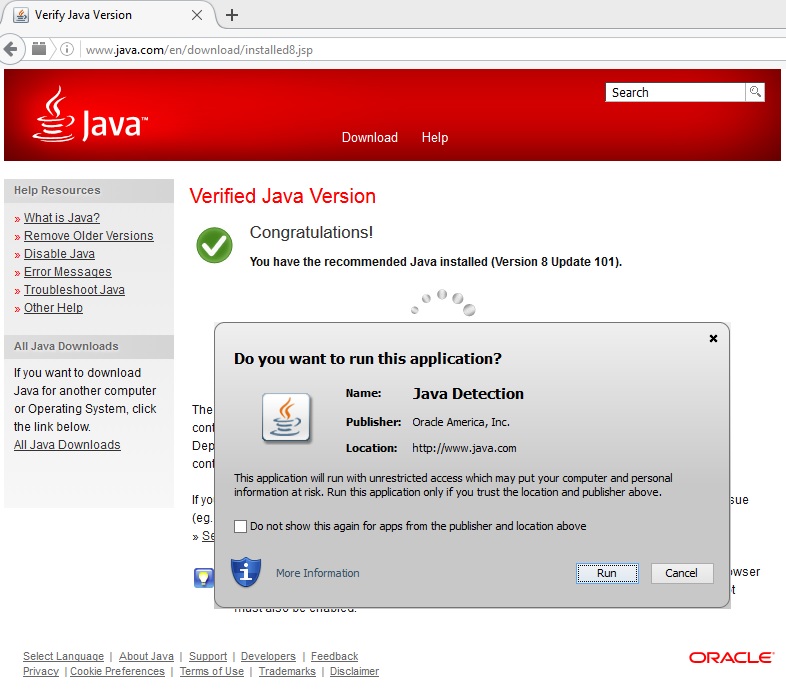Open the Help menu item
Viewport: 786px width, 693px height.
pyautogui.click(x=435, y=137)
